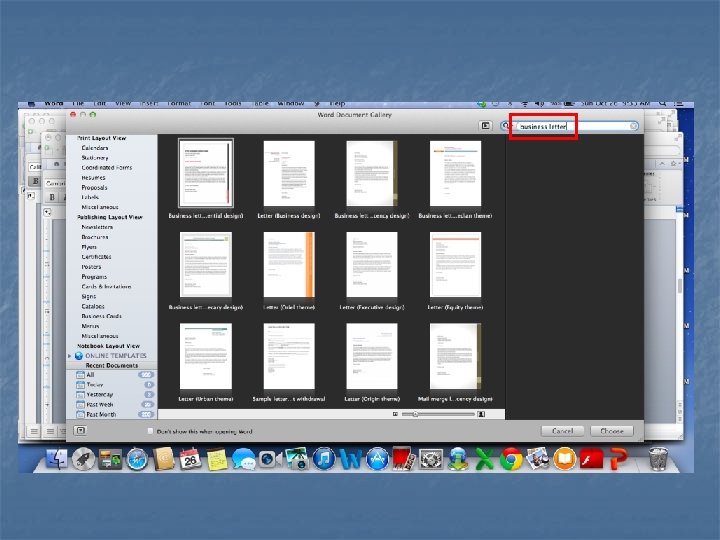Open System Preferences gear in Dock
This screenshot has width=720, height=540.
click(431, 459)
